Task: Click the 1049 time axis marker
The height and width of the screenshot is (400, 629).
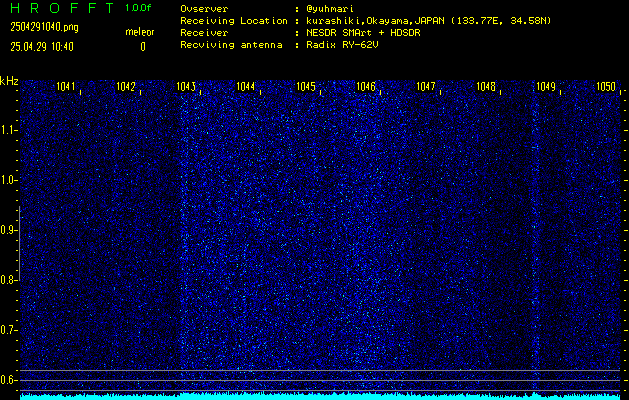Action: (x=546, y=87)
